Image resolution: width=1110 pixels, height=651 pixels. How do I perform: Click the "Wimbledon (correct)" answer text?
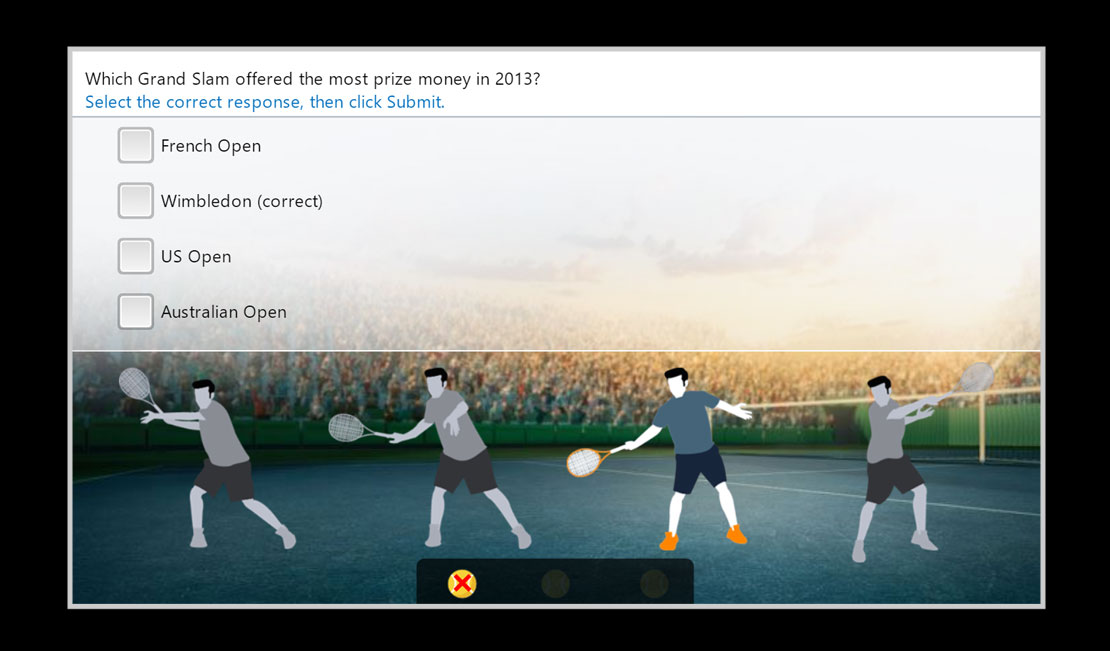(242, 201)
